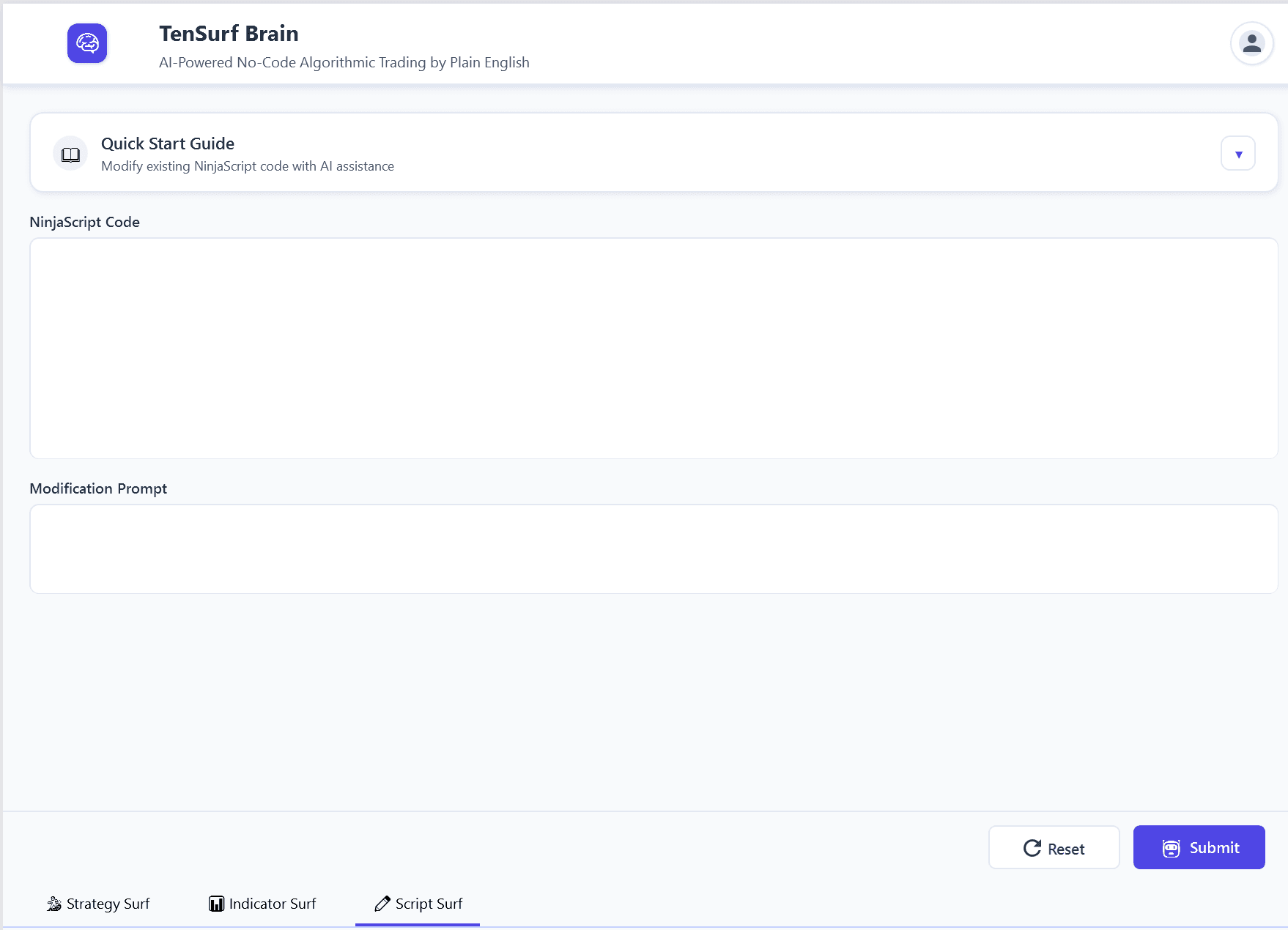
Task: Click the robot icon in Submit
Action: click(1171, 848)
